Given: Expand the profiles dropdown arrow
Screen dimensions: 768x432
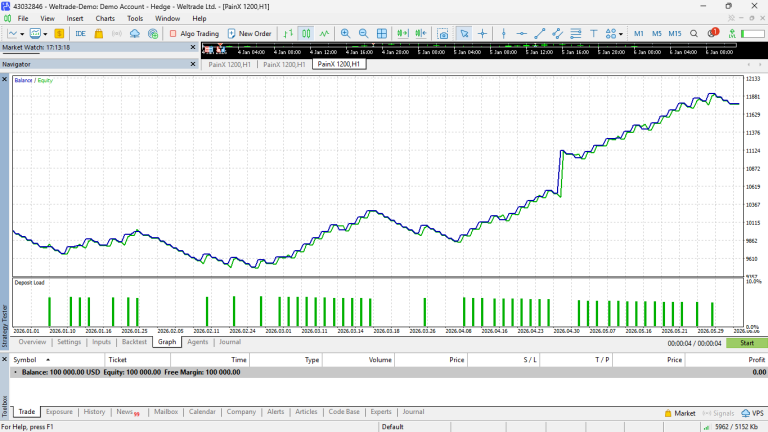Looking at the screenshot, I should pyautogui.click(x=45, y=34).
